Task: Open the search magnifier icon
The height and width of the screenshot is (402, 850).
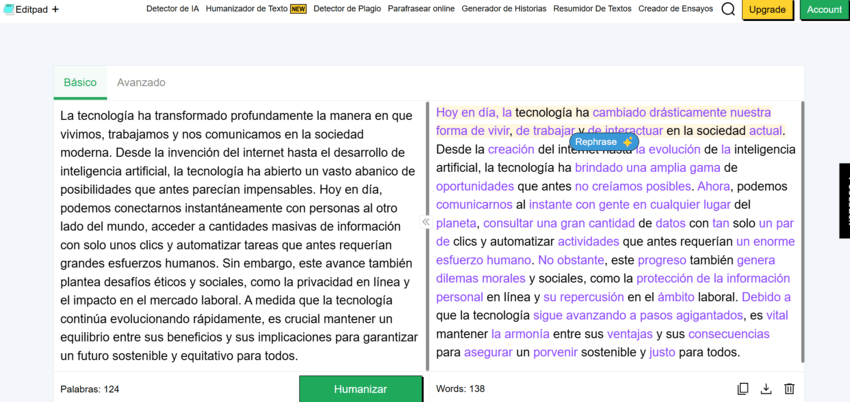Action: 728,9
